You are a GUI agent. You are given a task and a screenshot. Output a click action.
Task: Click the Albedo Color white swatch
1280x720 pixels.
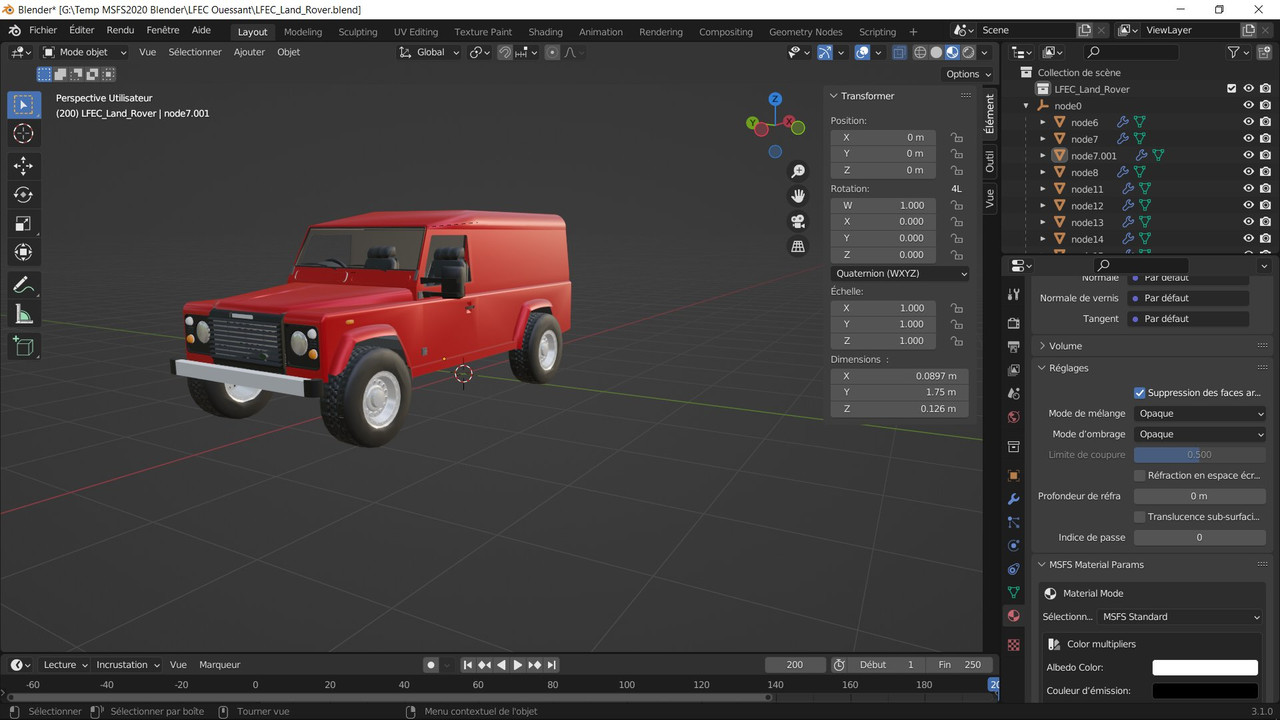point(1205,668)
